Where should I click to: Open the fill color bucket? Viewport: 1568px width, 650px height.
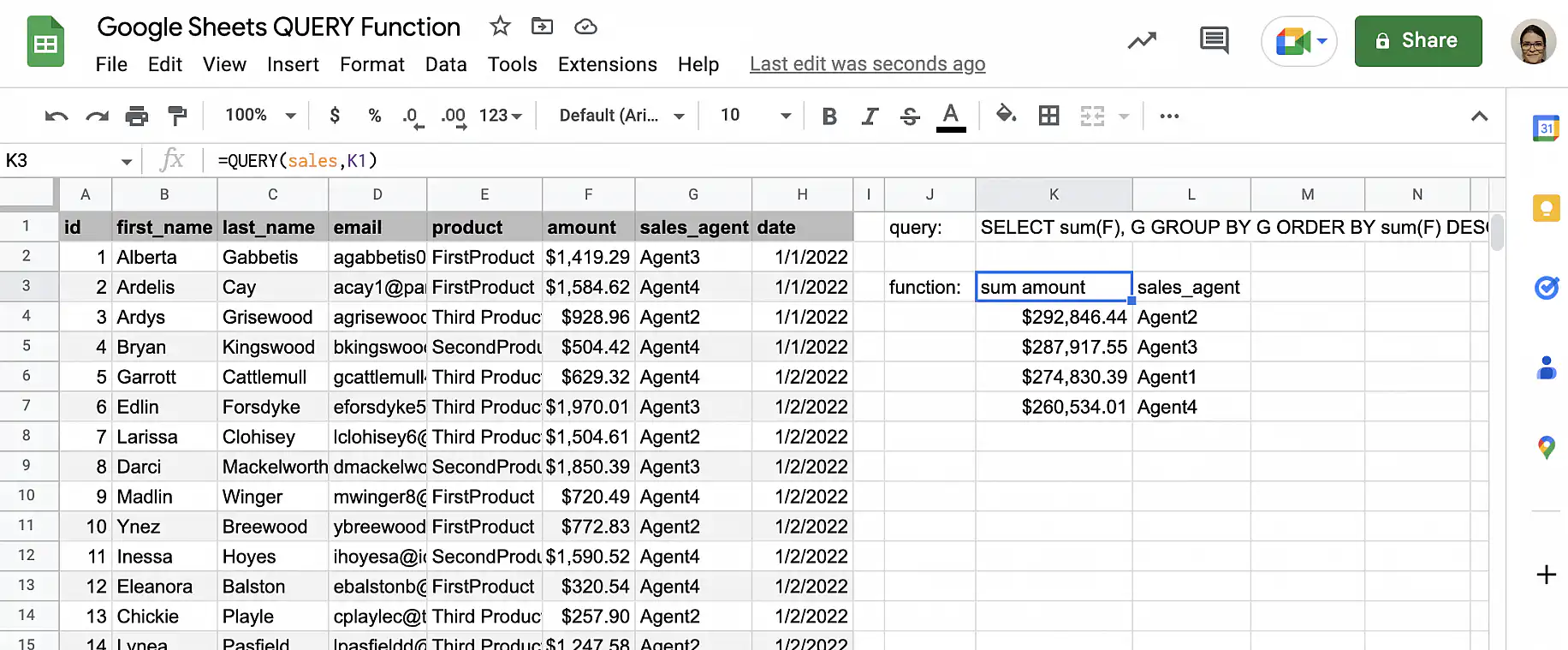click(x=1007, y=114)
